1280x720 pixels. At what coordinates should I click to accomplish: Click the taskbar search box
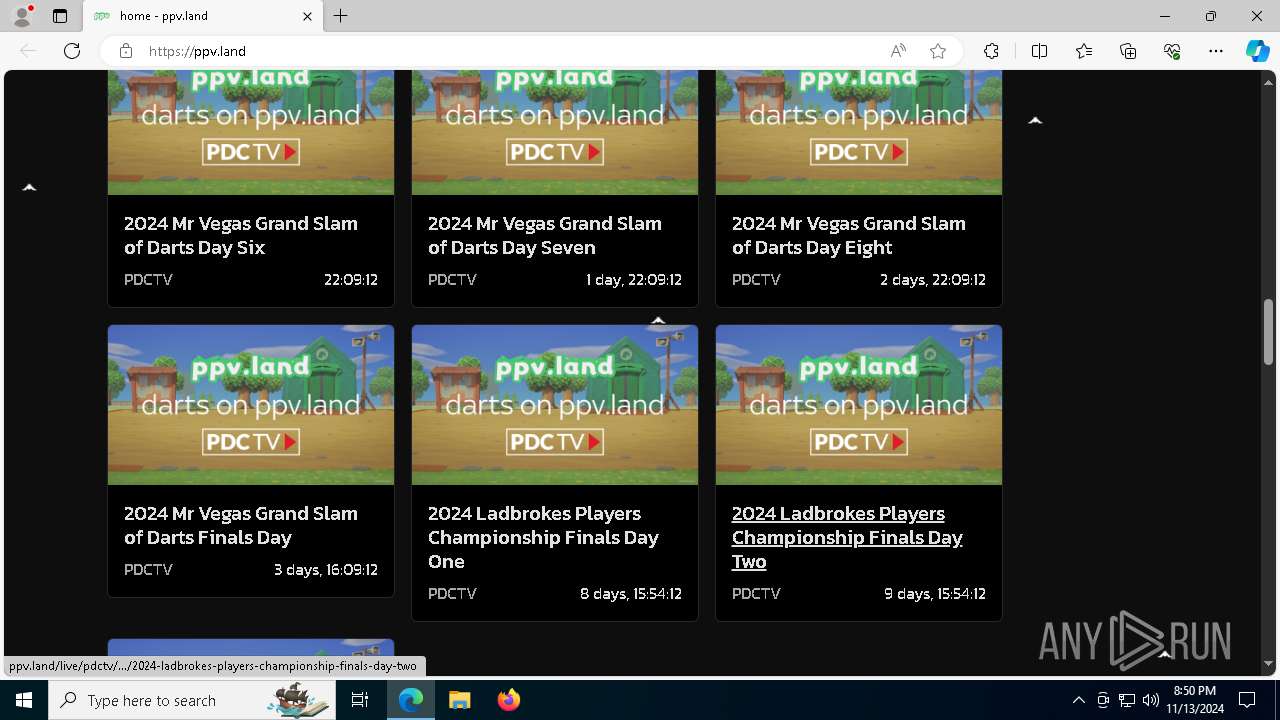coord(193,700)
